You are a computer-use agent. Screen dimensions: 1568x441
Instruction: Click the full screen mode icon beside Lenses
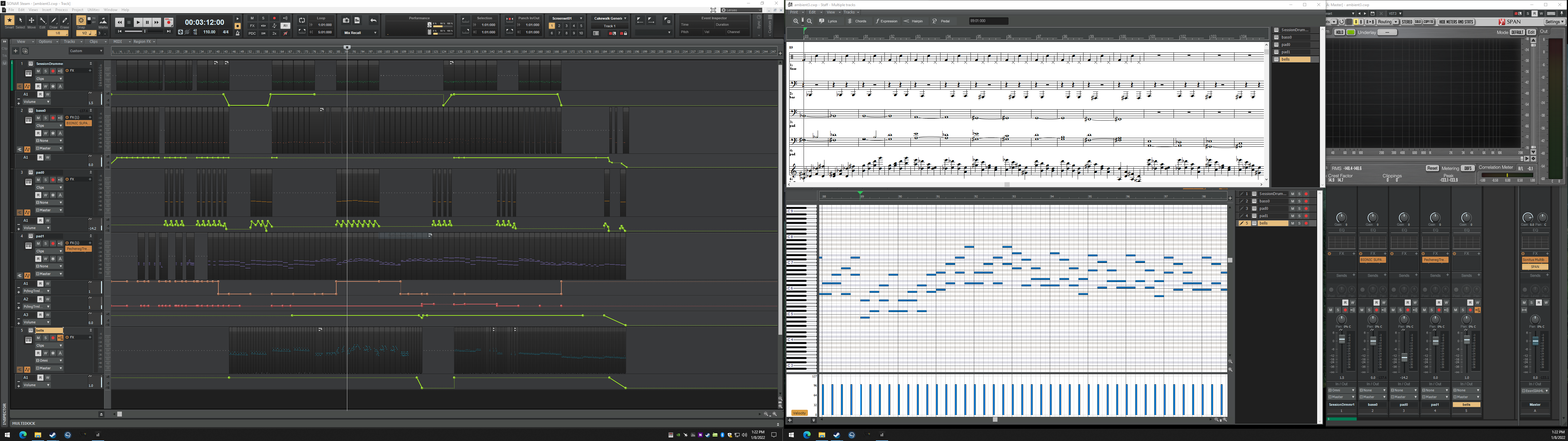(x=713, y=10)
